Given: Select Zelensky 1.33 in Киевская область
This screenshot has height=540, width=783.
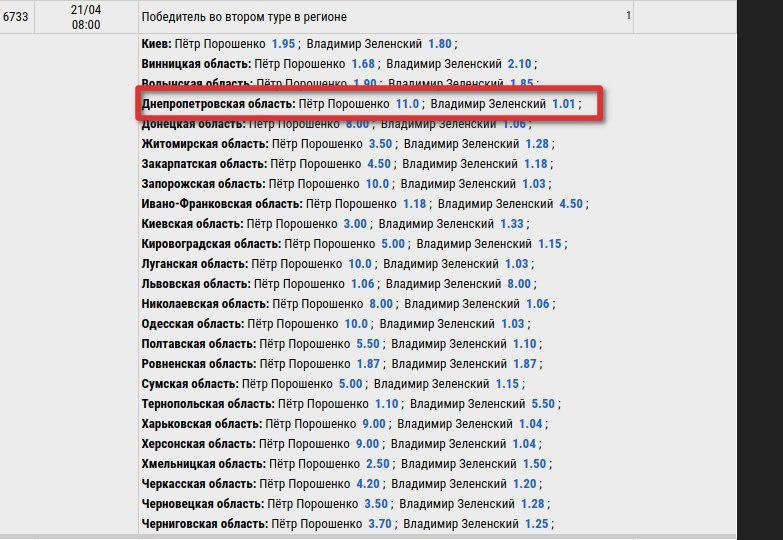Looking at the screenshot, I should (512, 224).
